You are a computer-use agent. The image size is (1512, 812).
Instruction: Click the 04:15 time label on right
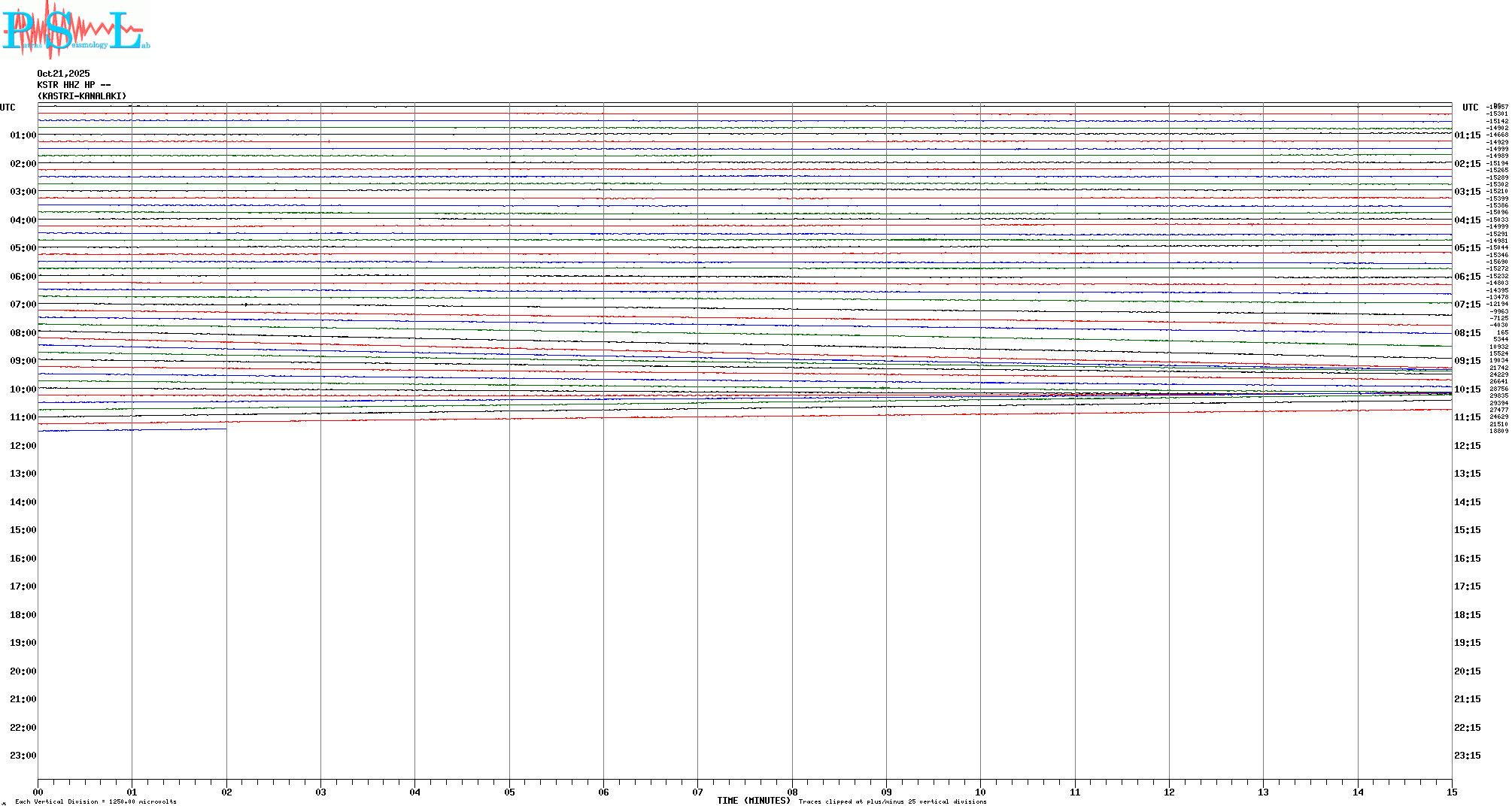coord(1467,220)
